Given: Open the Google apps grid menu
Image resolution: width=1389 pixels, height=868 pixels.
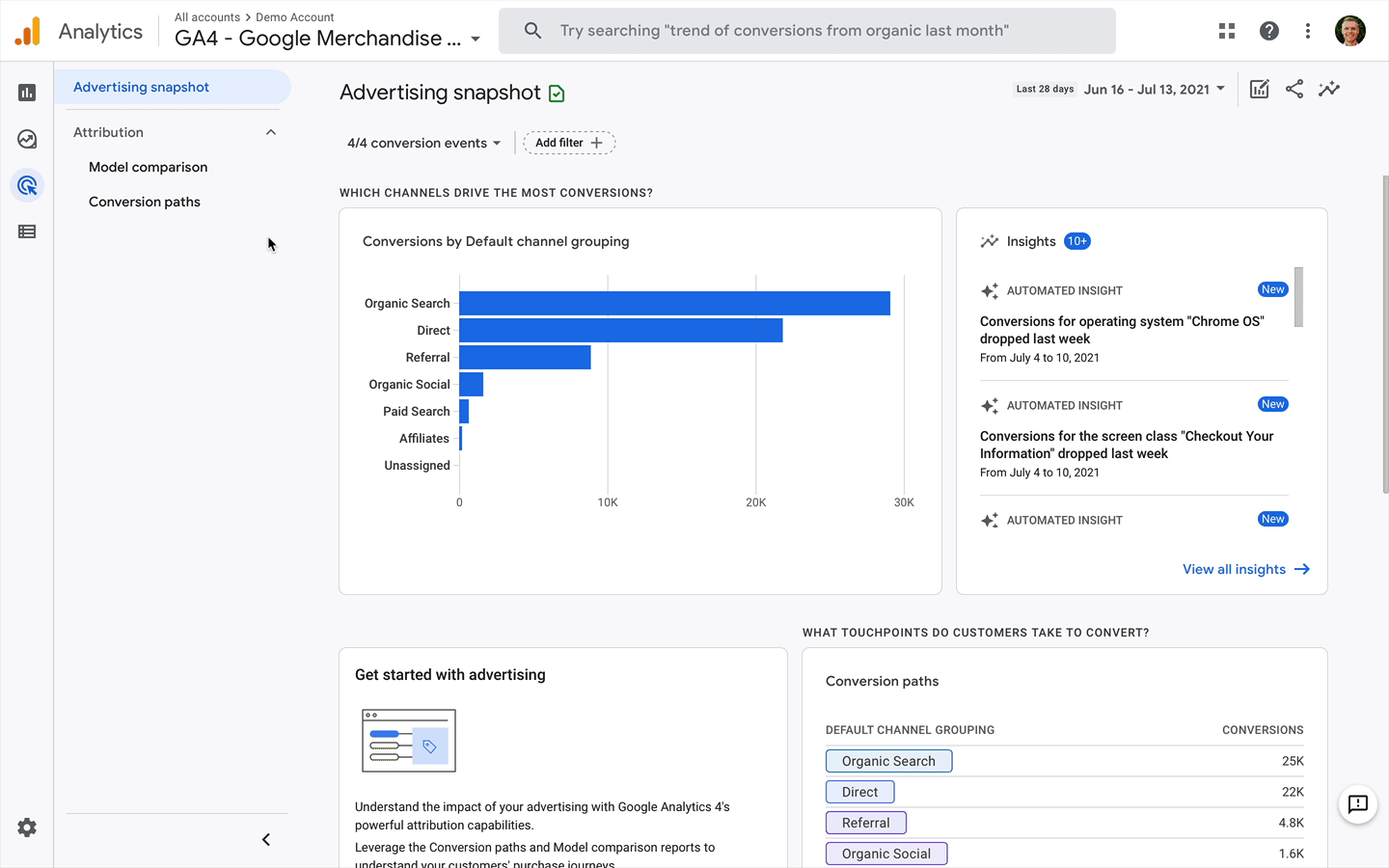Looking at the screenshot, I should 1226,30.
